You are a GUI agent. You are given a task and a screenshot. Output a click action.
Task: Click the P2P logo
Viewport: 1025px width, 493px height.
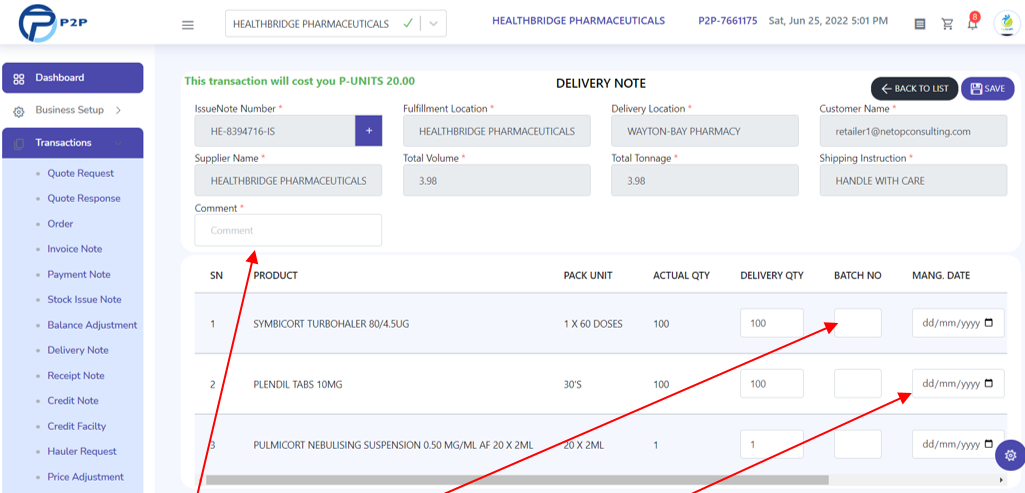click(54, 23)
